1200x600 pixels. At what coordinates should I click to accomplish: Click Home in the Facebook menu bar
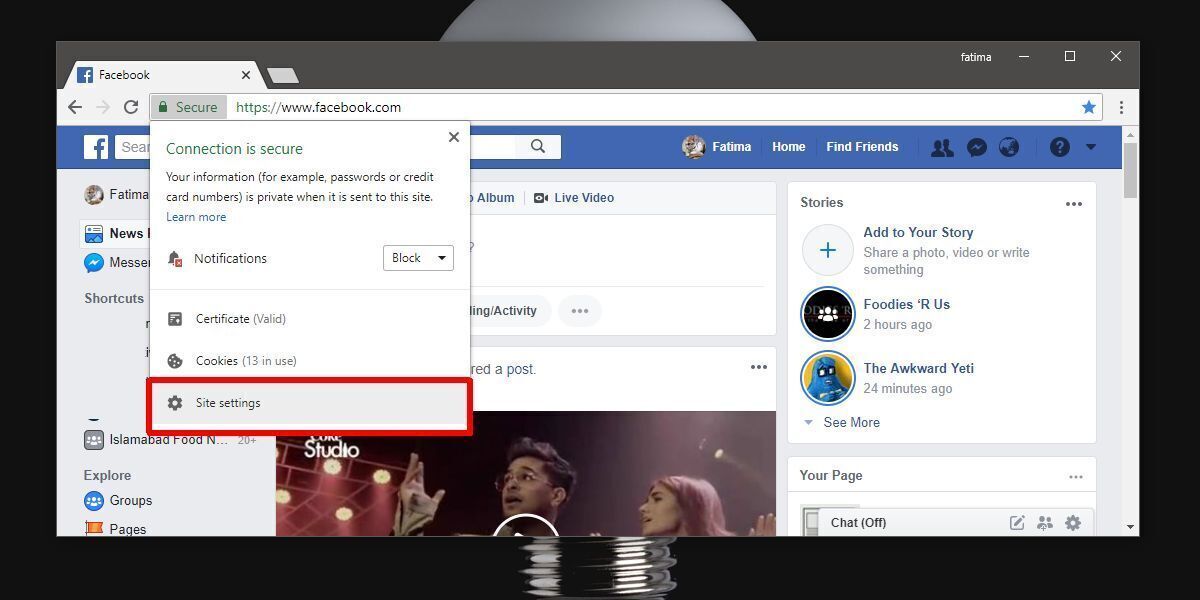788,147
